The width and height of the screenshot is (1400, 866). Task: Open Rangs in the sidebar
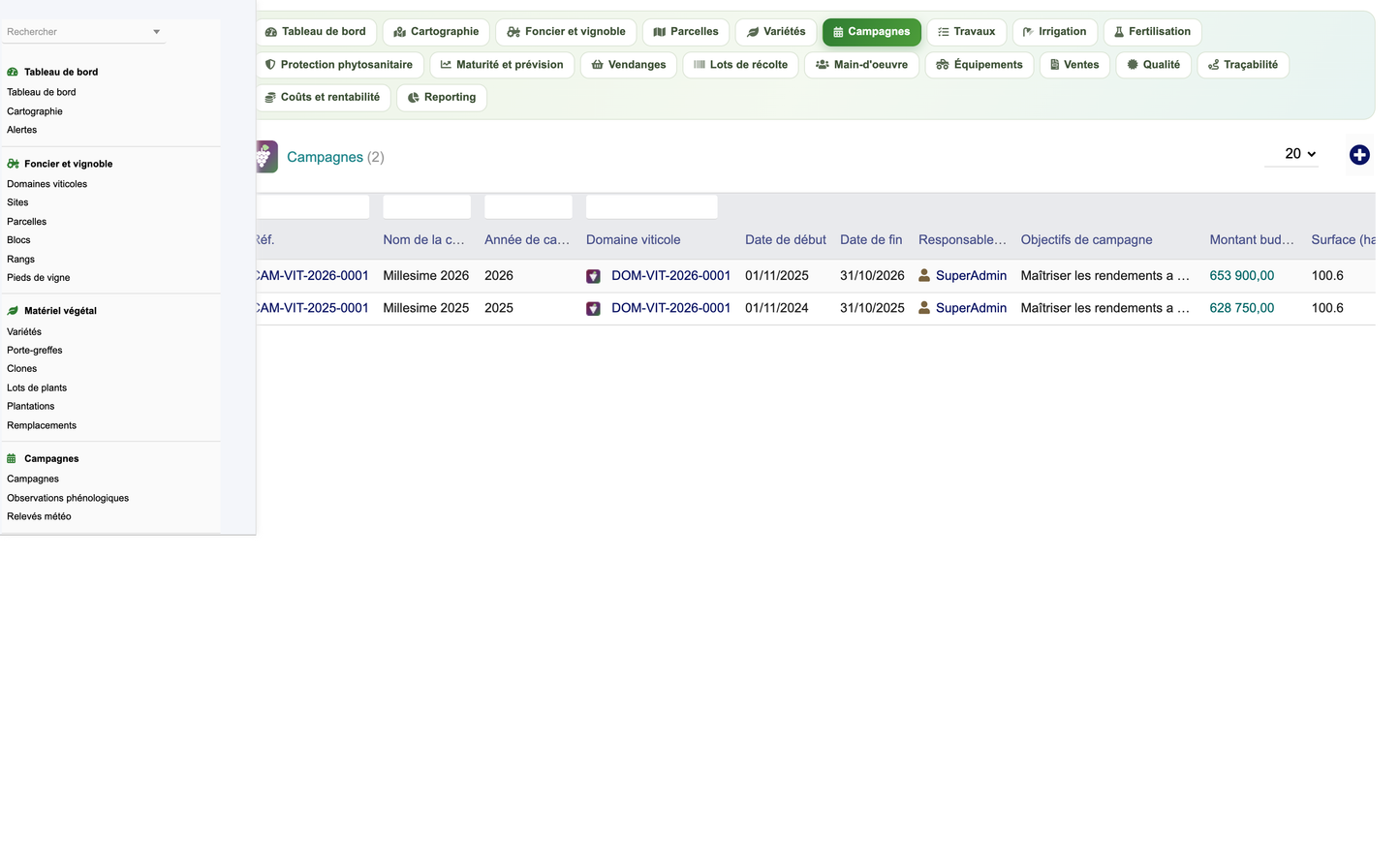coord(20,260)
